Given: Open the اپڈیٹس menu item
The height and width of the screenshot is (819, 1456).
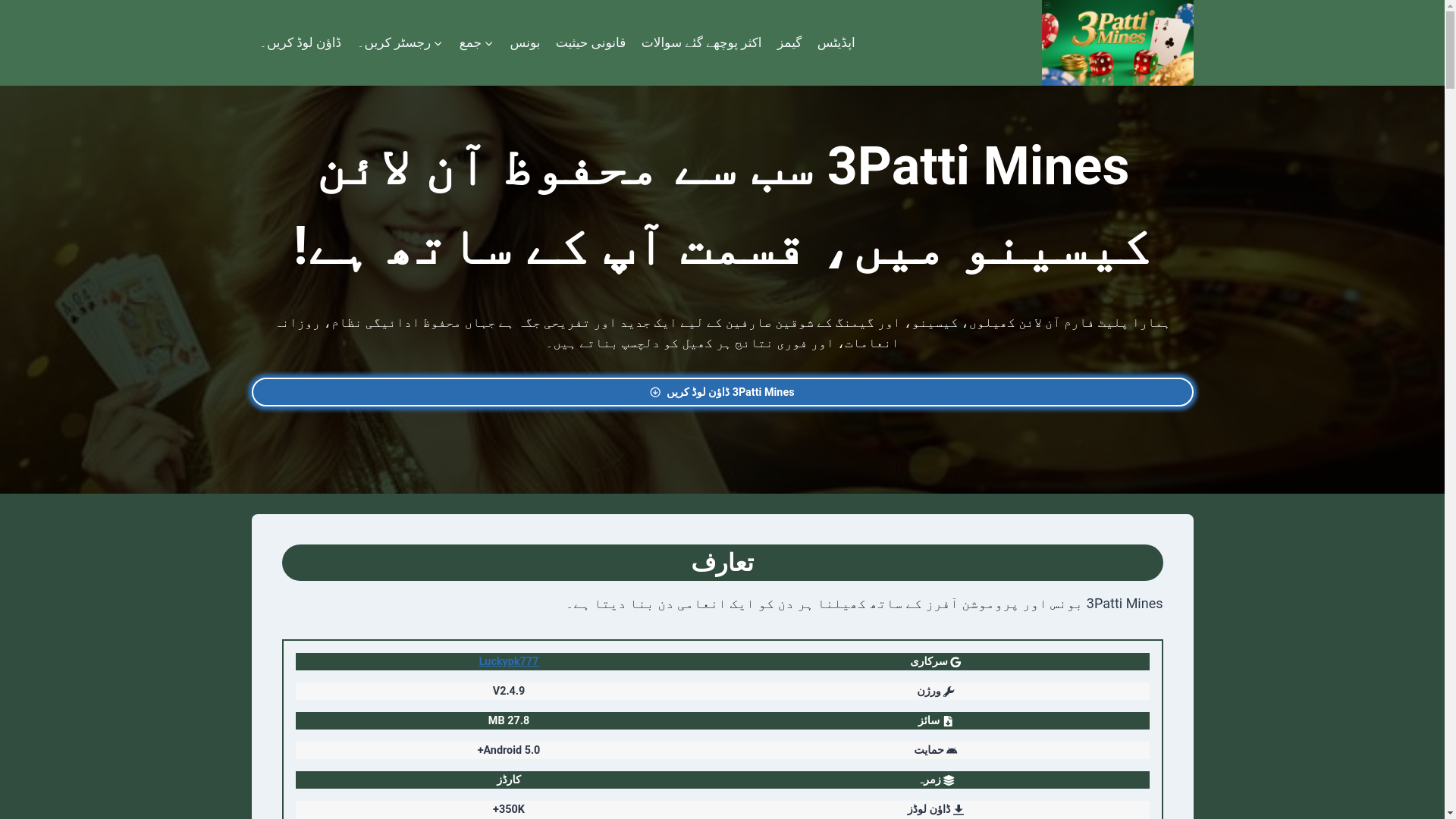Looking at the screenshot, I should (836, 43).
